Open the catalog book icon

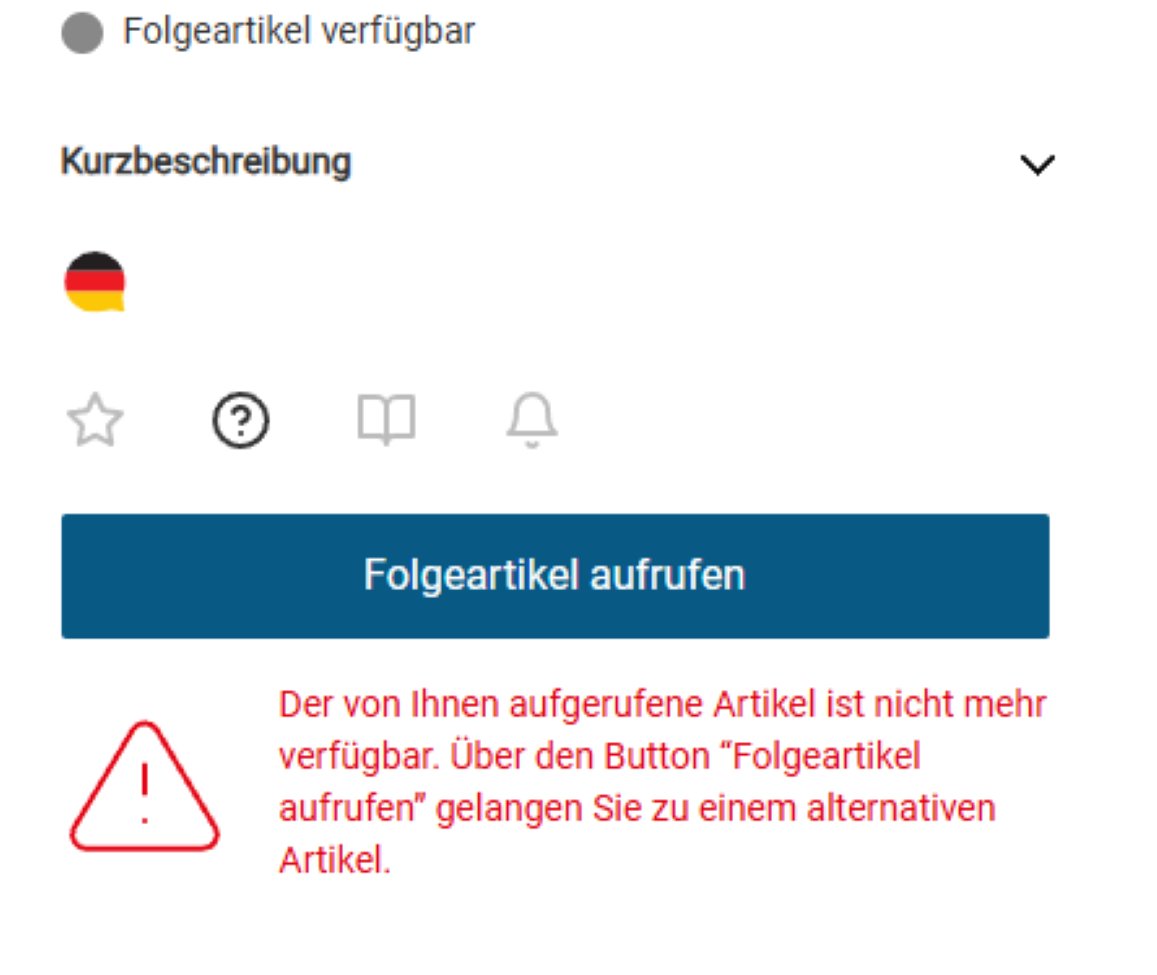(x=386, y=419)
